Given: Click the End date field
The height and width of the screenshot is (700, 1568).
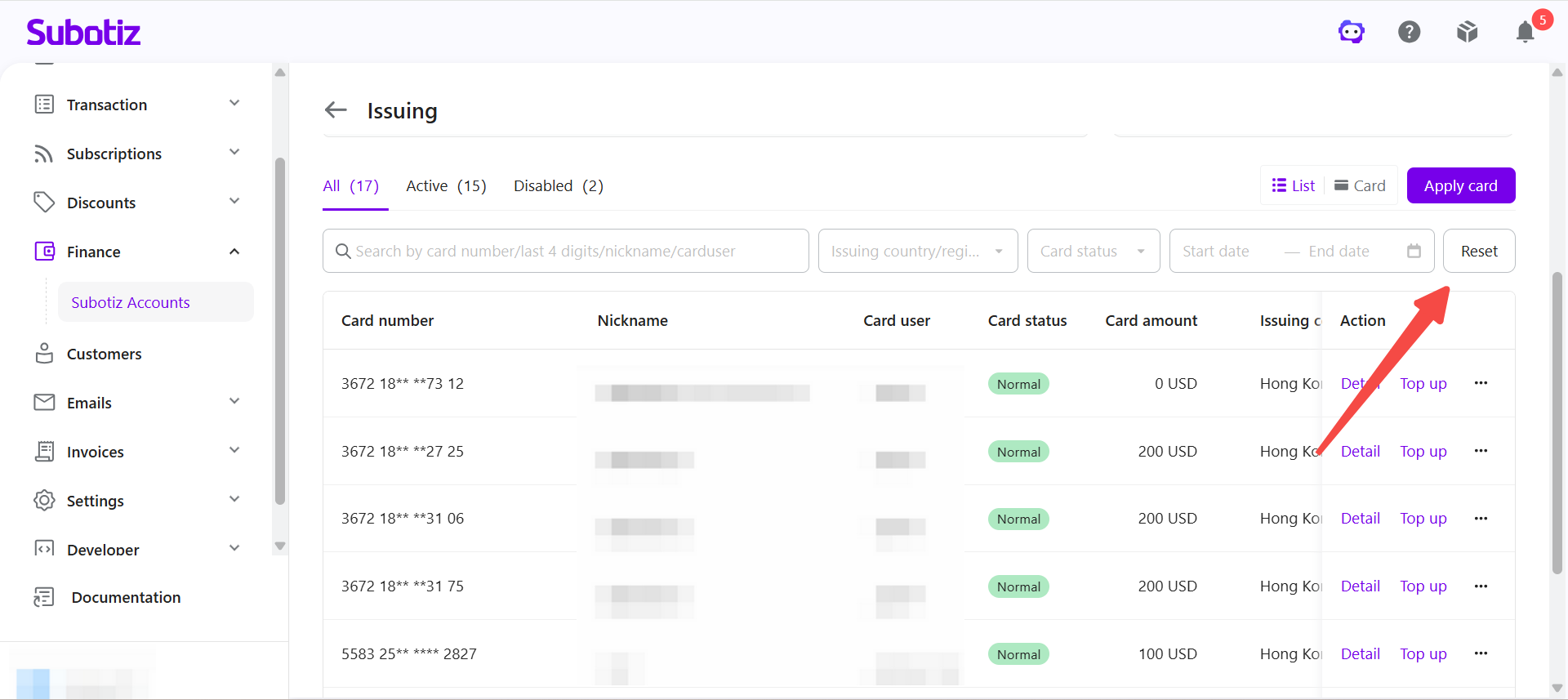Looking at the screenshot, I should (x=1339, y=251).
